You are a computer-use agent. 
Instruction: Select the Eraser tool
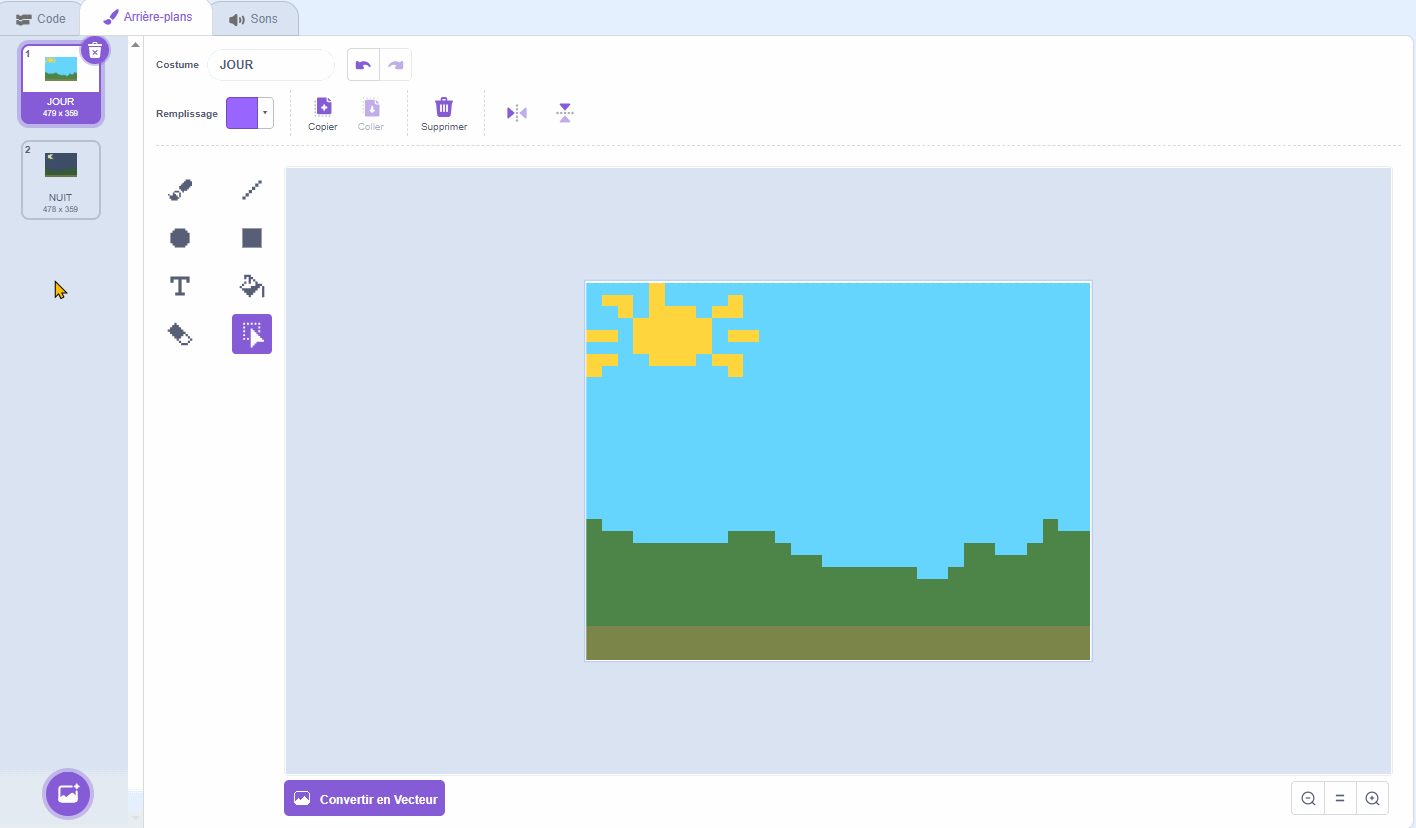pyautogui.click(x=180, y=333)
